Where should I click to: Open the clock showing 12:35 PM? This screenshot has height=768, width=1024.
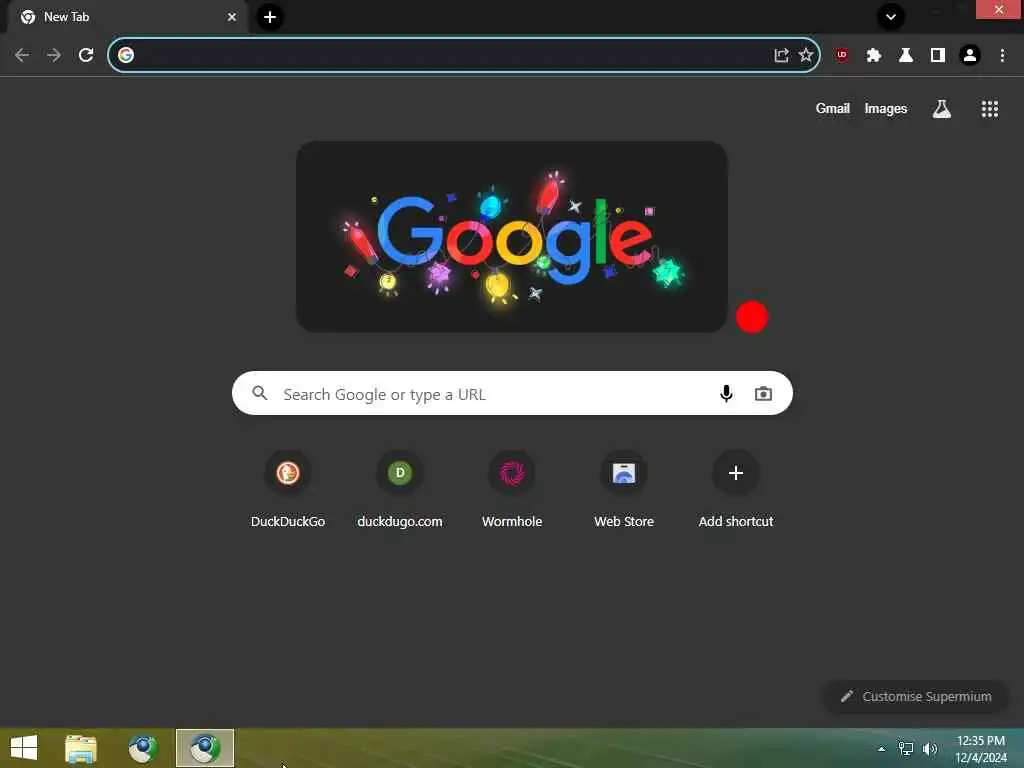pos(981,749)
